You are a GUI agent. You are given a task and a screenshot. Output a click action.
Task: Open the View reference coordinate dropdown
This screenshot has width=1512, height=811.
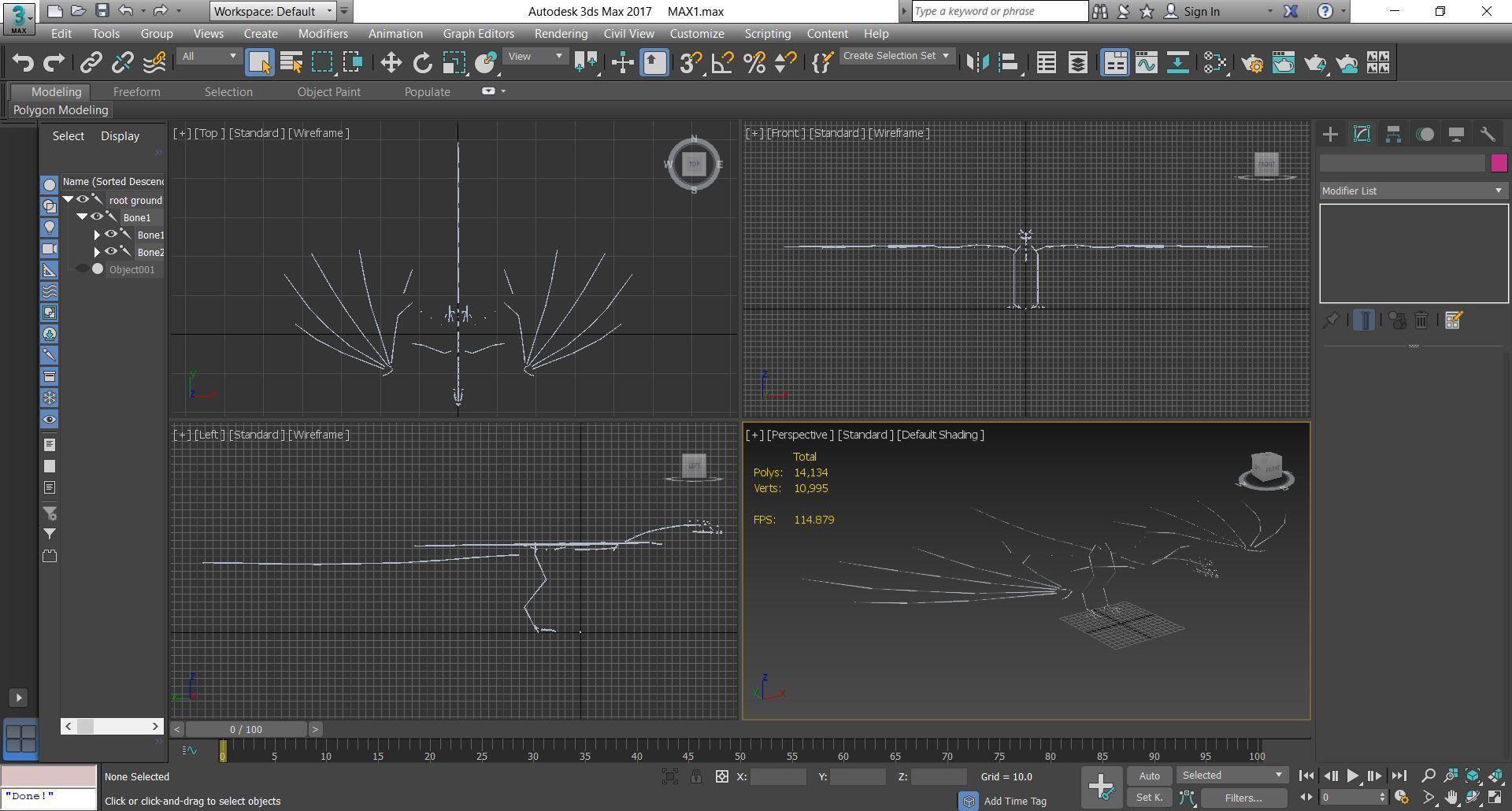tap(535, 56)
